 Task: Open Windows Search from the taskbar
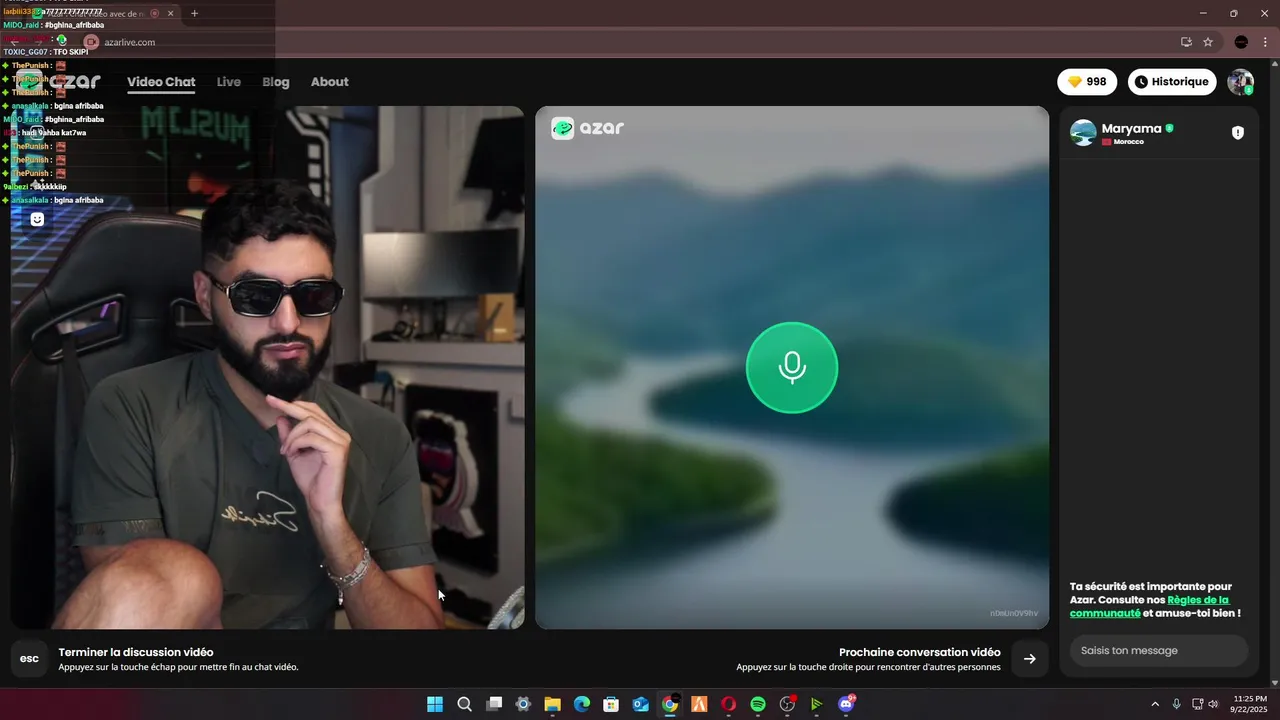tap(464, 704)
